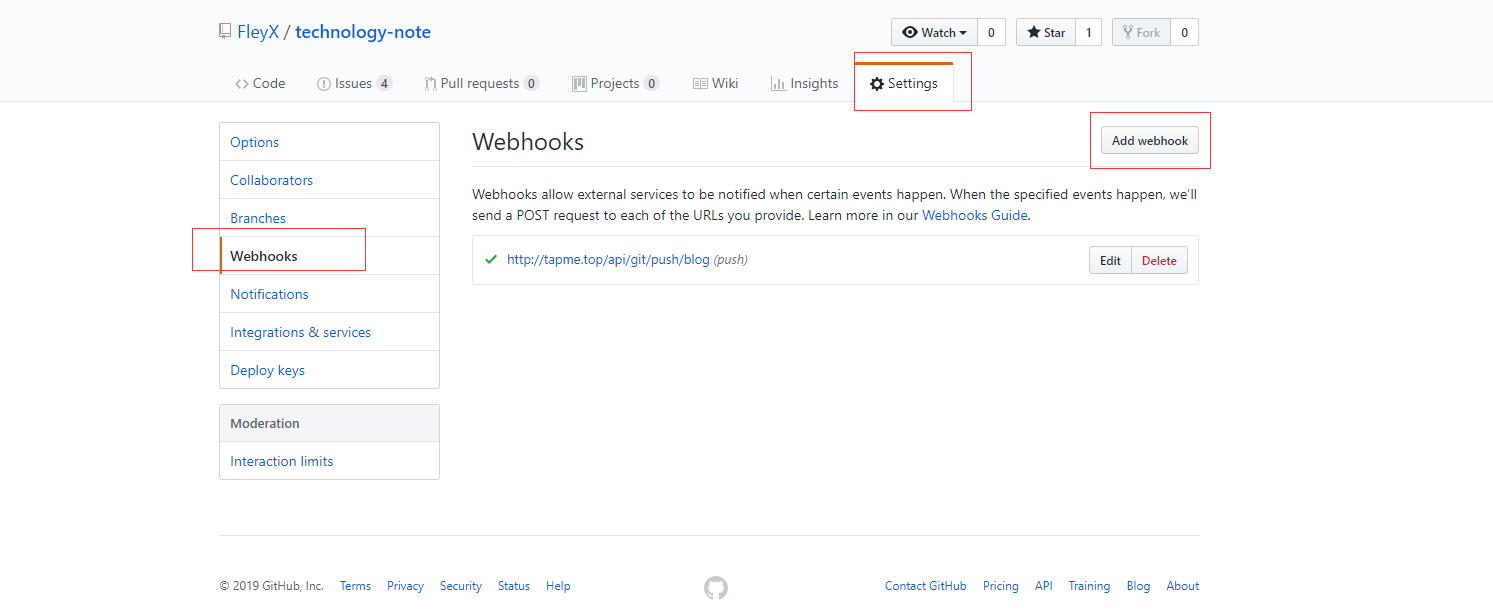Image resolution: width=1493 pixels, height=613 pixels.
Task: Open the tapme.top/api/git/push/blog webhook link
Action: [x=608, y=260]
